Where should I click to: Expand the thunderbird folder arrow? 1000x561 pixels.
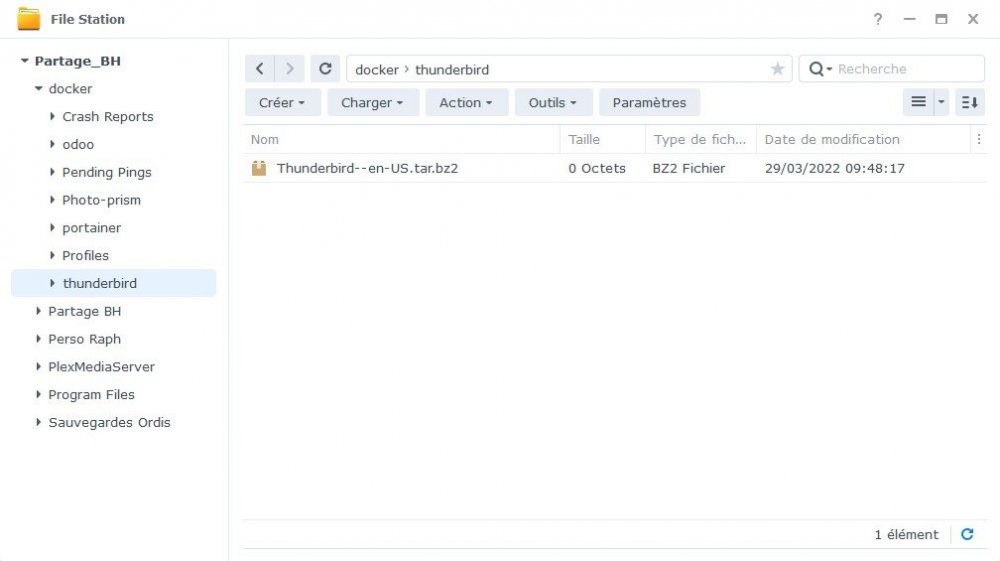pyautogui.click(x=52, y=283)
